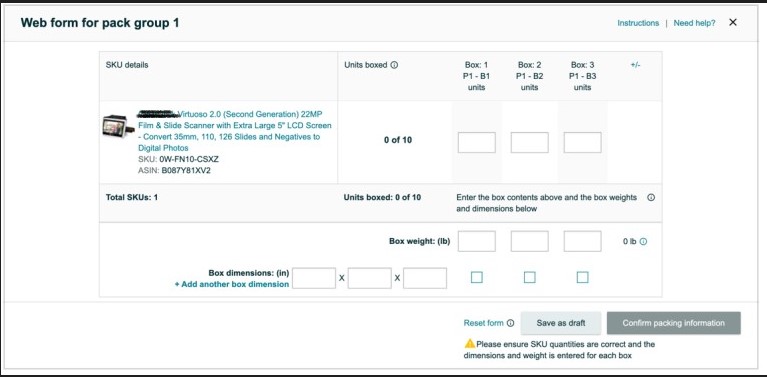Click the second box dimension field
Viewport: 767px width, 377px height.
coord(369,278)
